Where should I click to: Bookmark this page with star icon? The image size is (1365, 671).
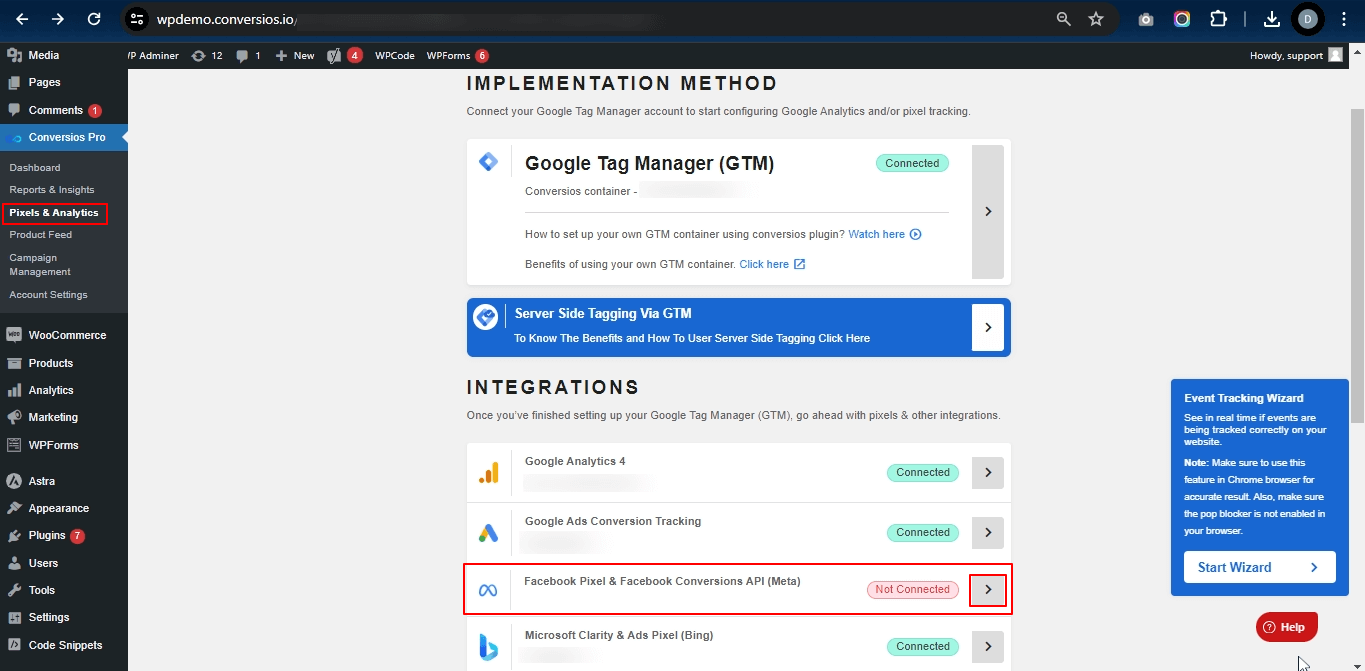click(1096, 19)
